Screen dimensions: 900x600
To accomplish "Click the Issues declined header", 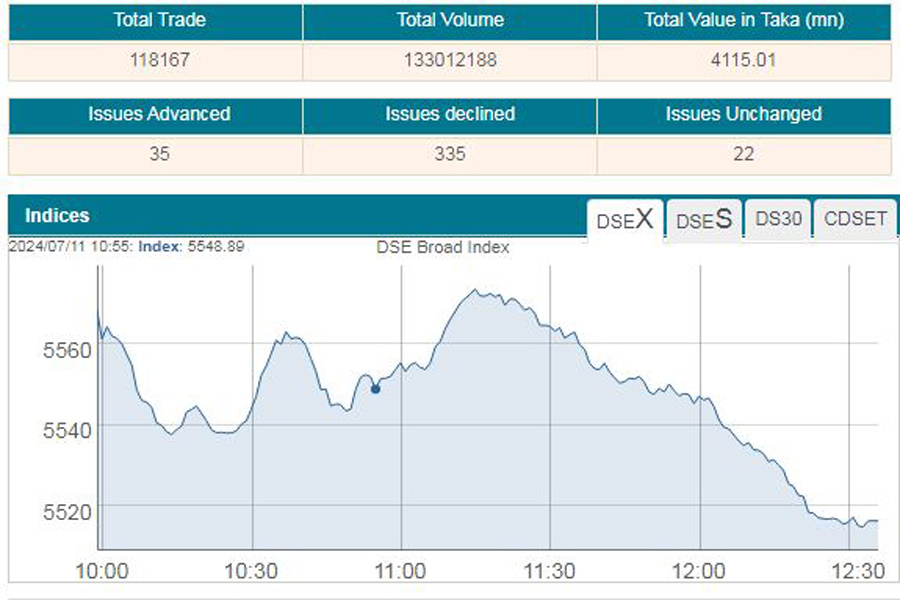I will [450, 114].
